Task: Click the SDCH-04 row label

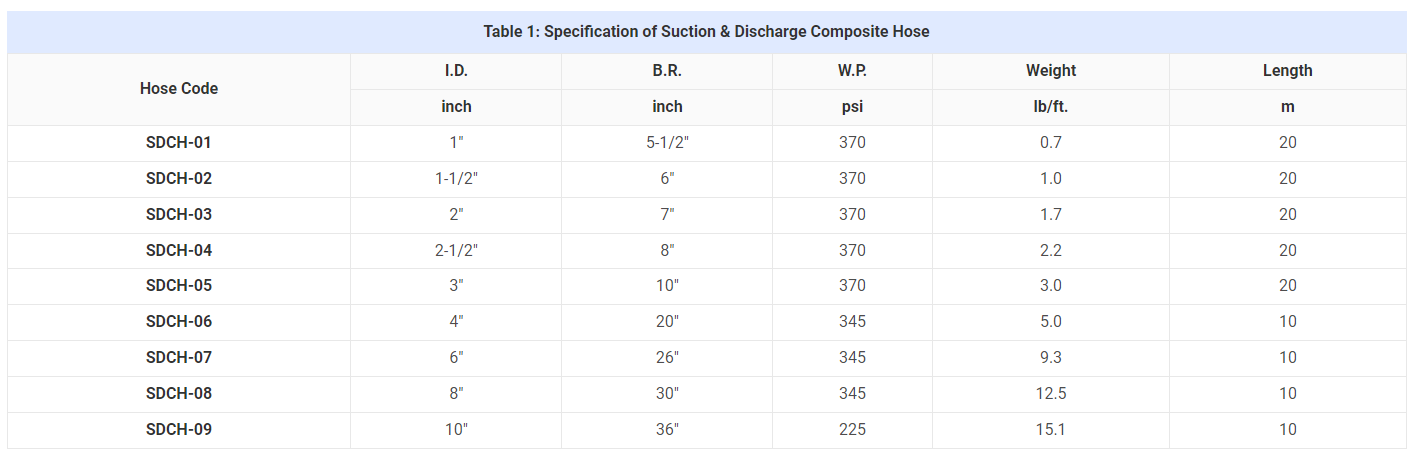Action: point(179,250)
